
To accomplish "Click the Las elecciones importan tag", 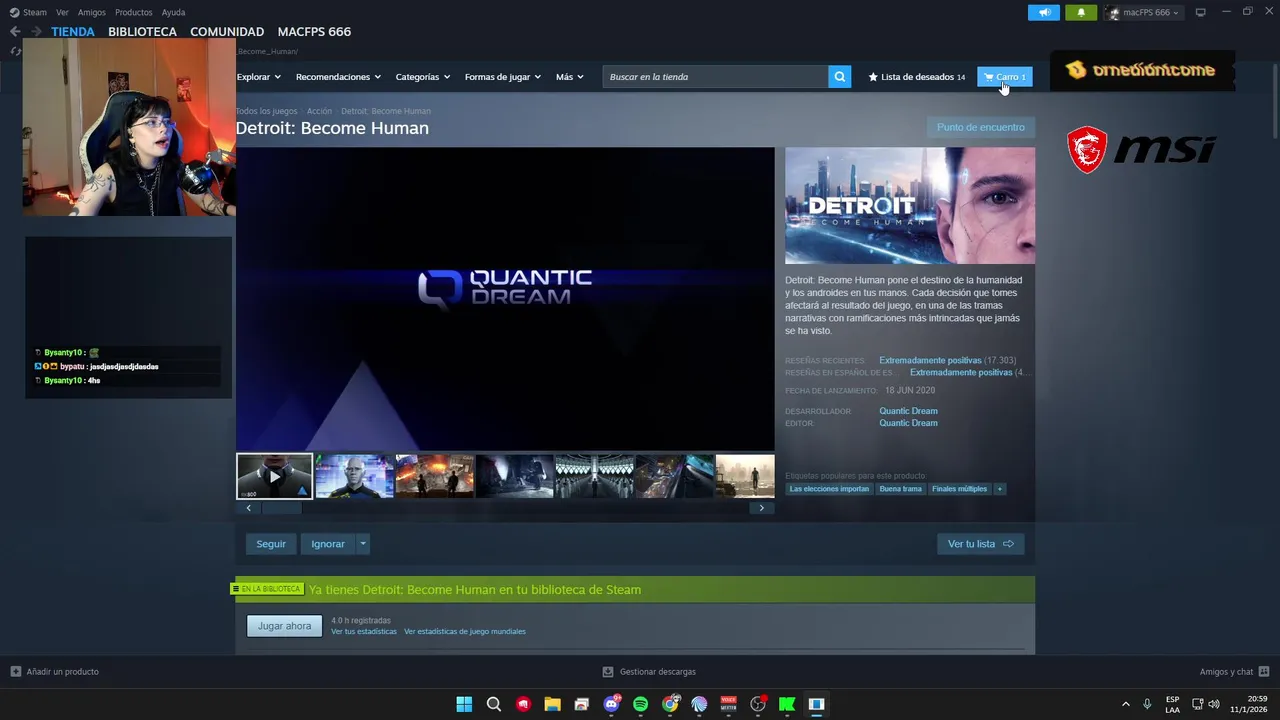I will click(829, 489).
